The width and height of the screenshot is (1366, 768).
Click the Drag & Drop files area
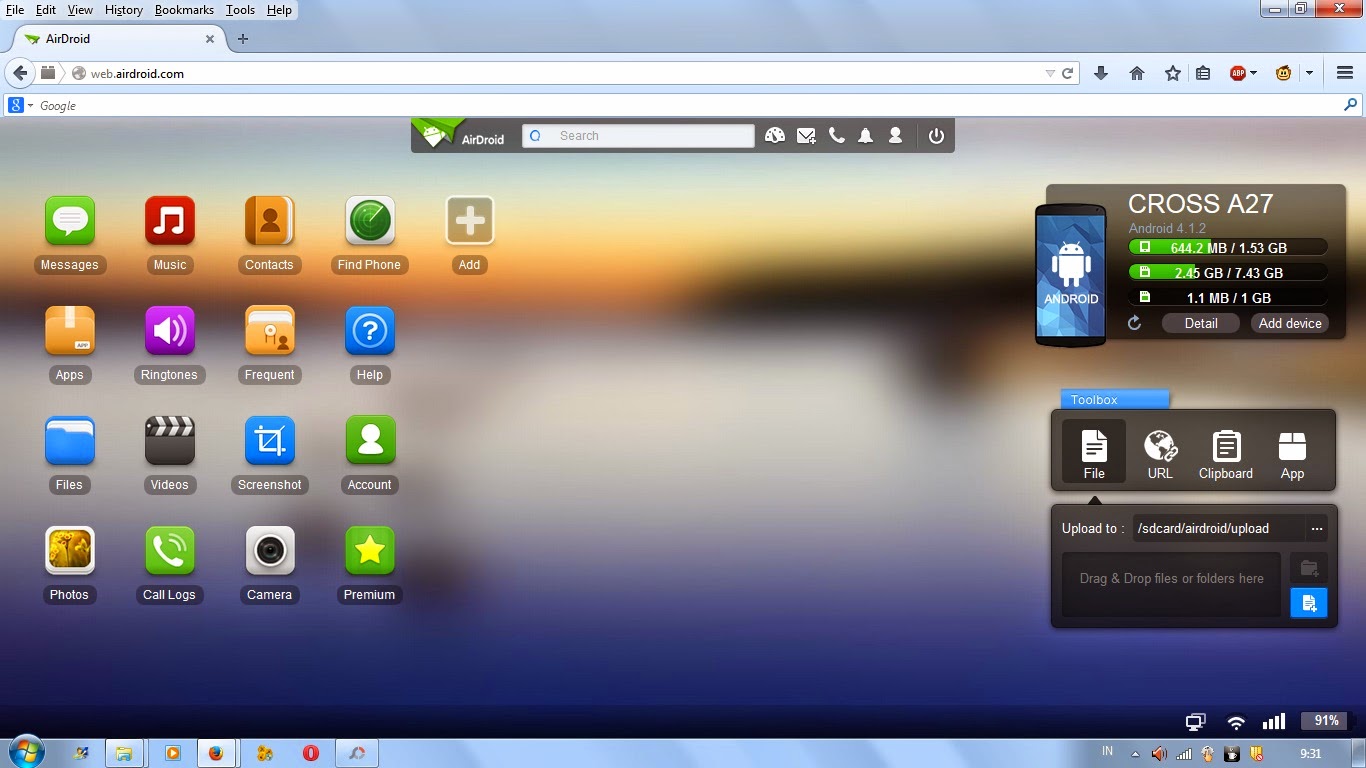coord(1171,584)
